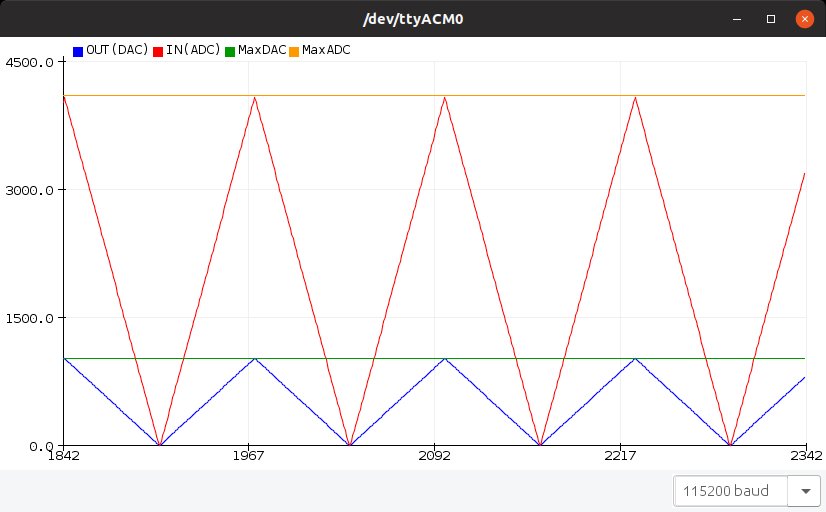
Task: Click the blue OUT(DAC) legend swatch
Action: point(78,50)
